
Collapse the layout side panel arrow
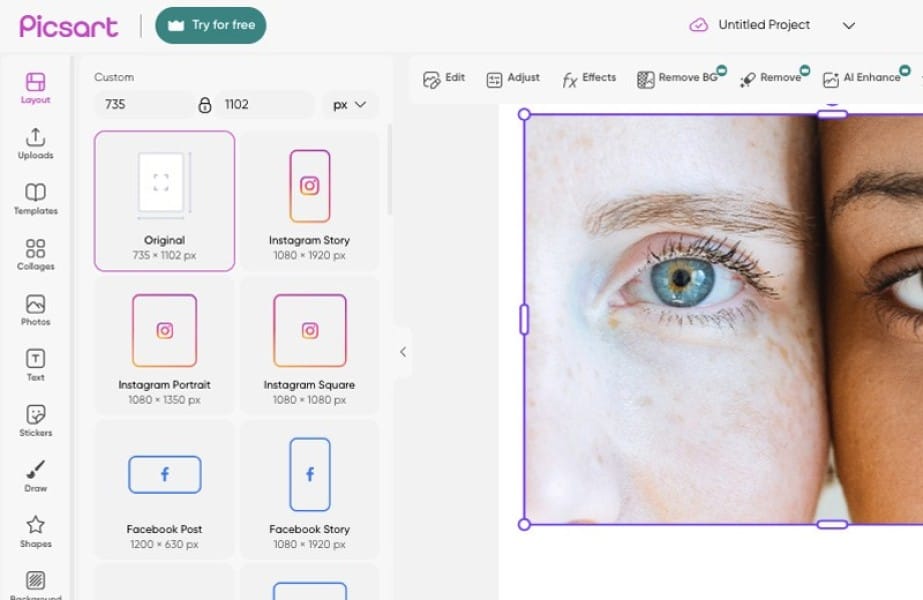click(403, 352)
